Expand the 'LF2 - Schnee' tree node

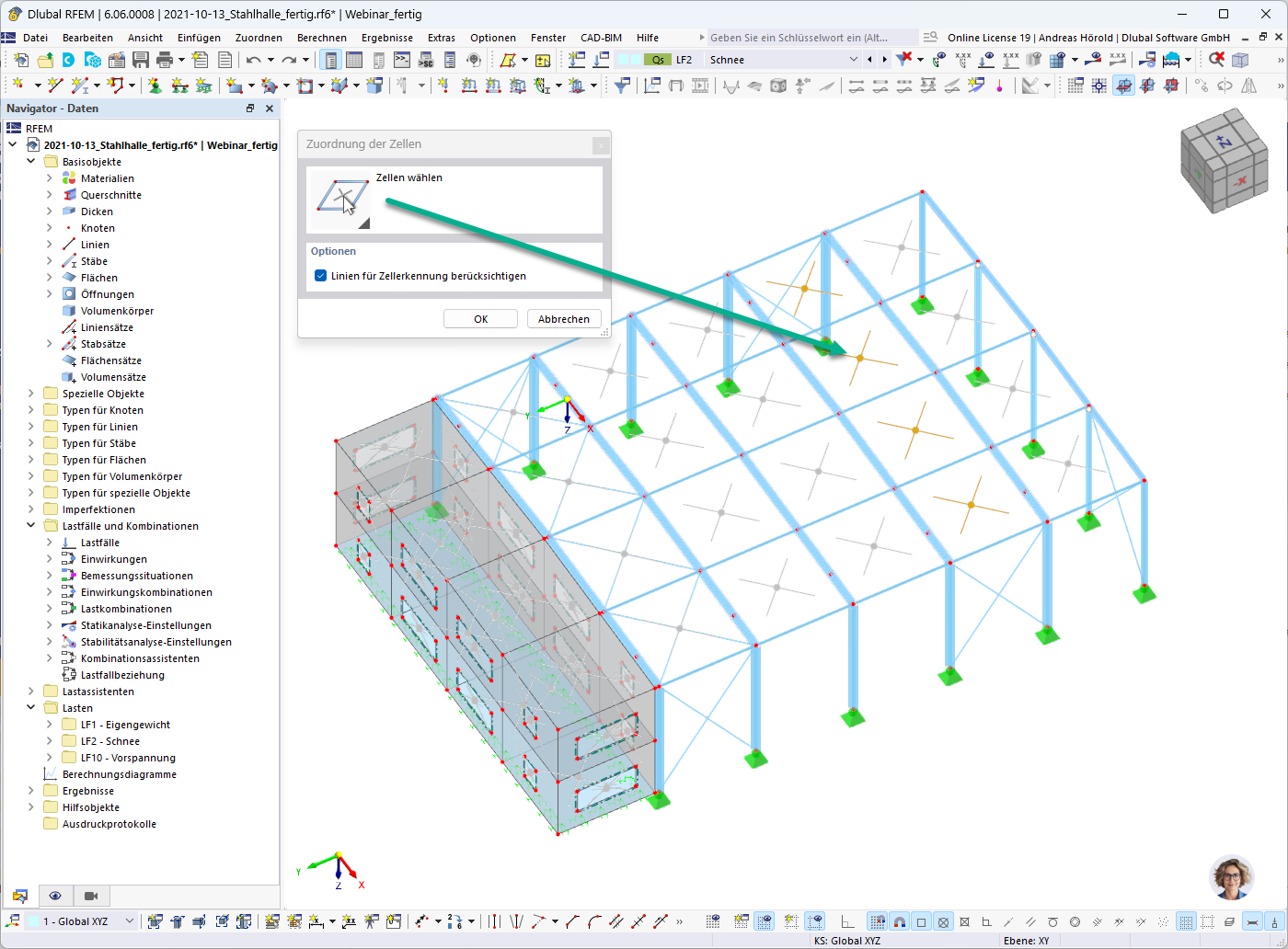tap(49, 741)
